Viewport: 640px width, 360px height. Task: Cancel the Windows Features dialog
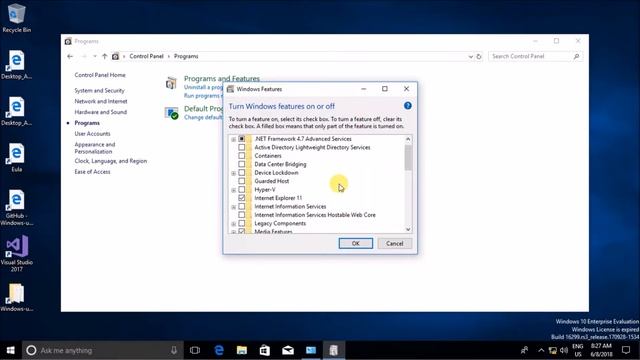[x=395, y=243]
